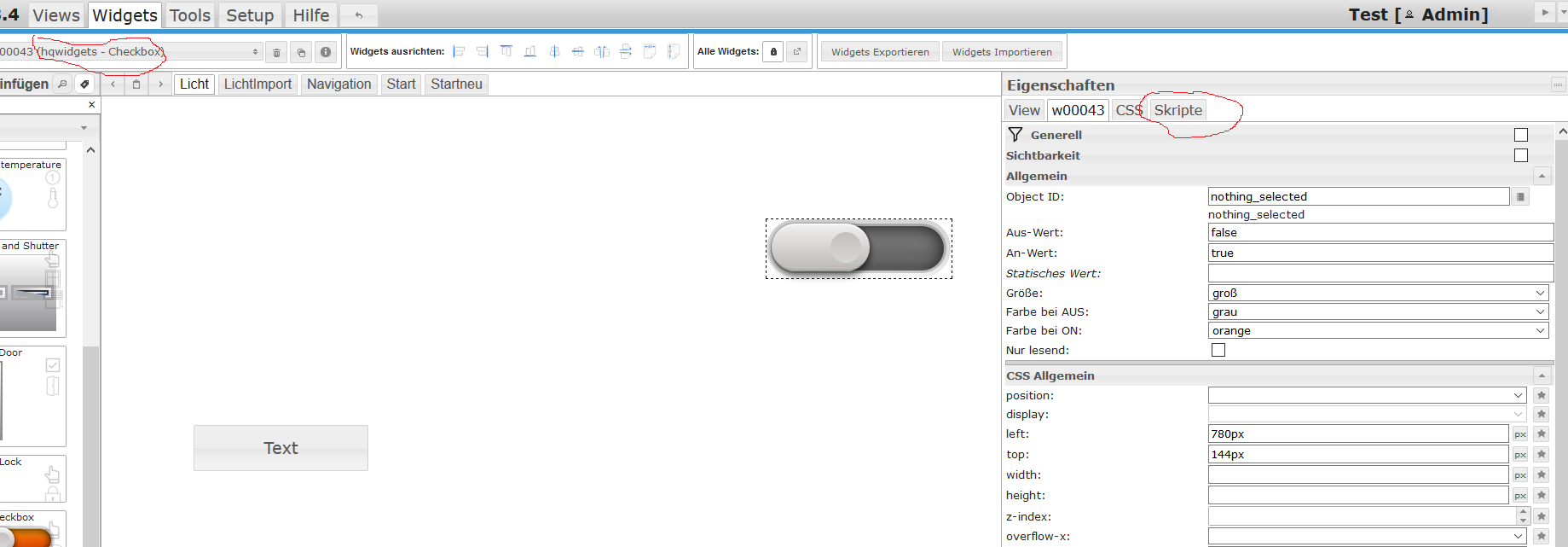Align widgets to the left edge

coord(459,51)
